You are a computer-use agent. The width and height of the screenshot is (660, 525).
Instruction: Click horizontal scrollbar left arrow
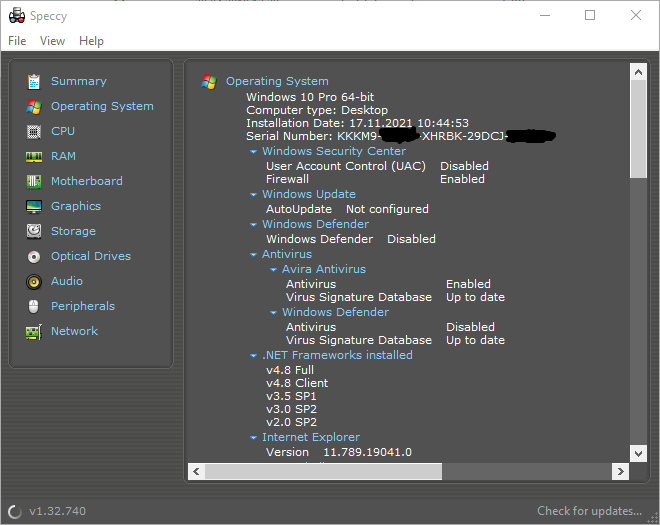click(x=196, y=472)
